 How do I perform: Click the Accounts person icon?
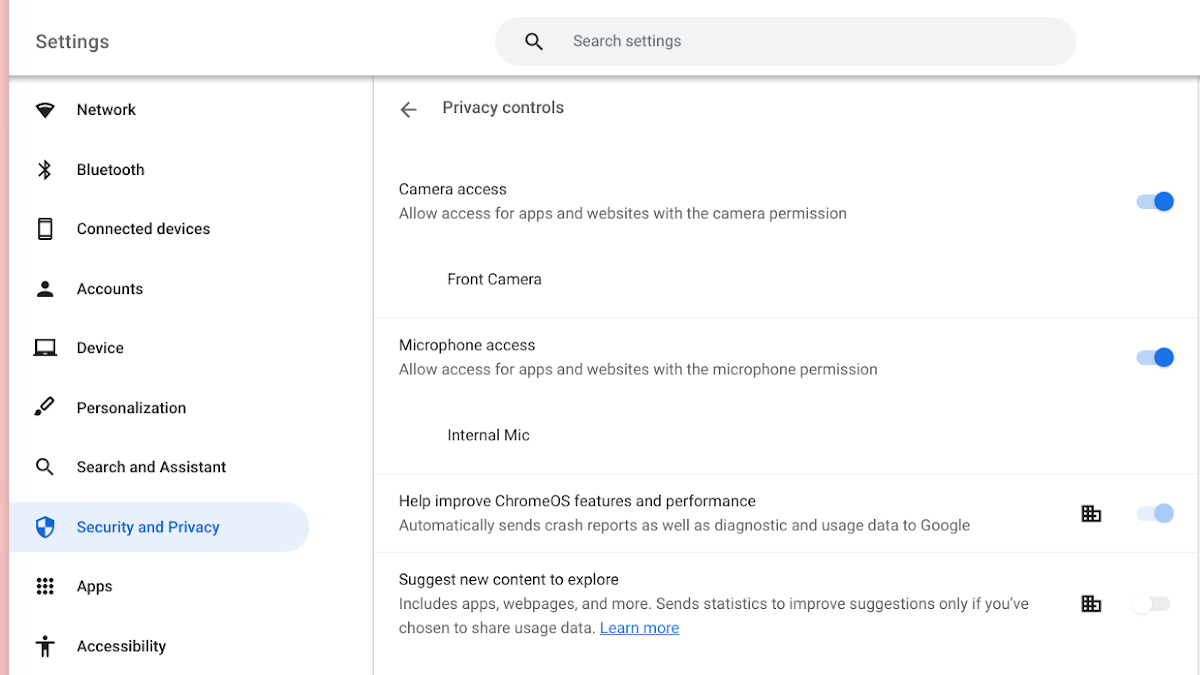[x=45, y=289]
